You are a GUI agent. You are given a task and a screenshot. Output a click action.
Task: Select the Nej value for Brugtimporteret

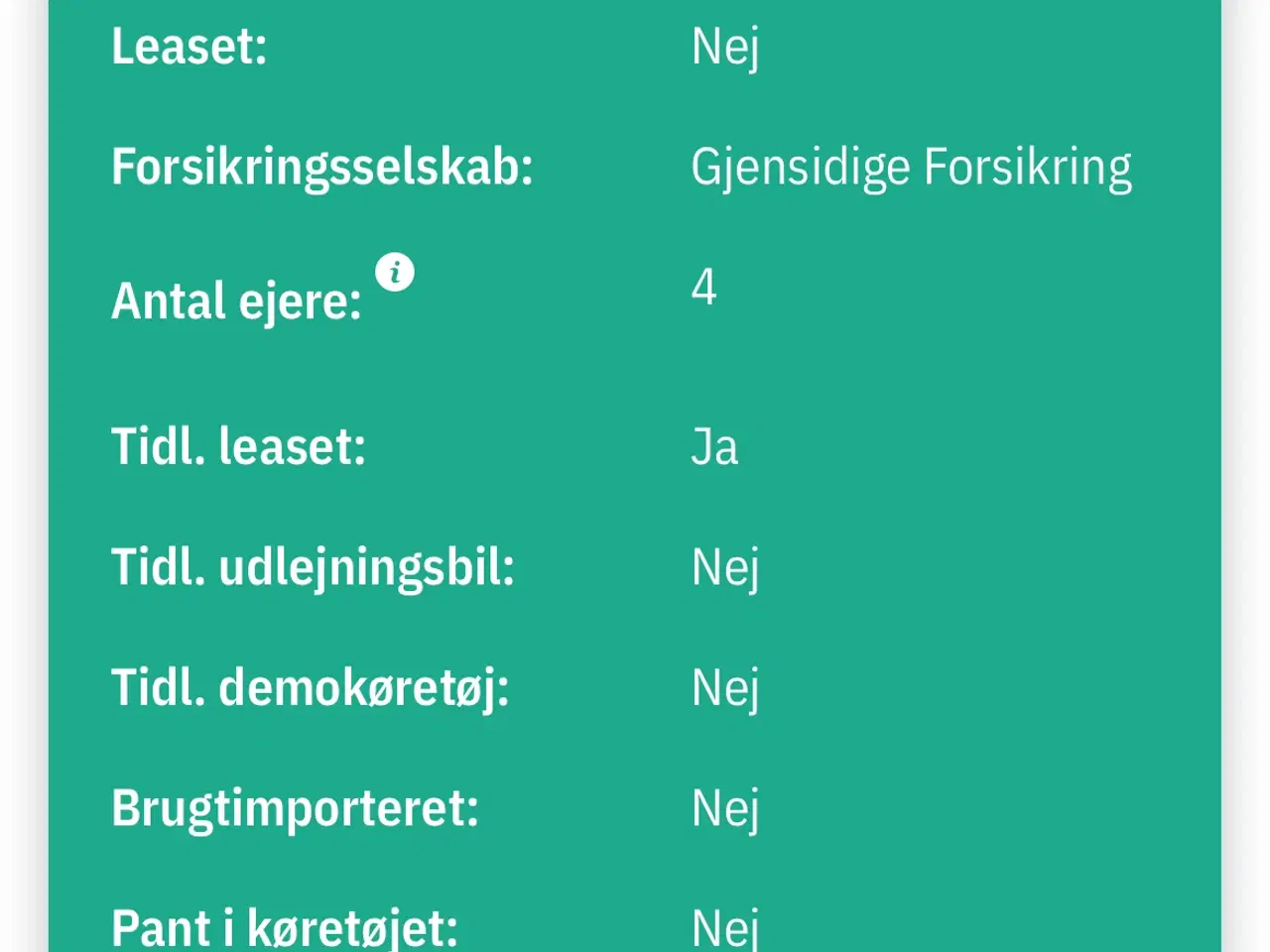pos(725,808)
